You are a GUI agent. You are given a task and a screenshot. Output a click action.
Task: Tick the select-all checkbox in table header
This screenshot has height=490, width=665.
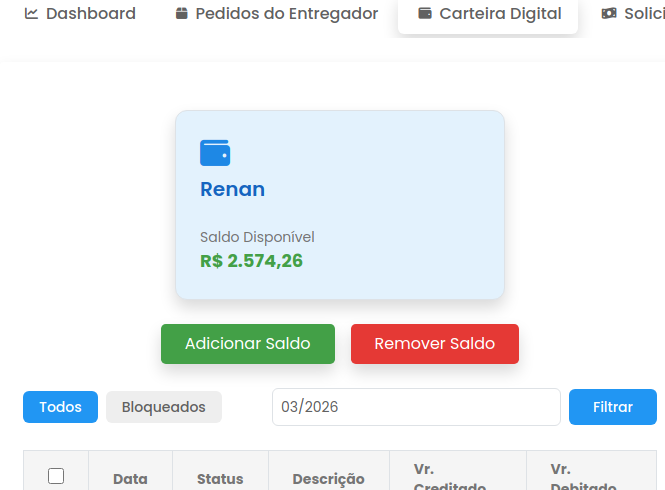pos(56,476)
